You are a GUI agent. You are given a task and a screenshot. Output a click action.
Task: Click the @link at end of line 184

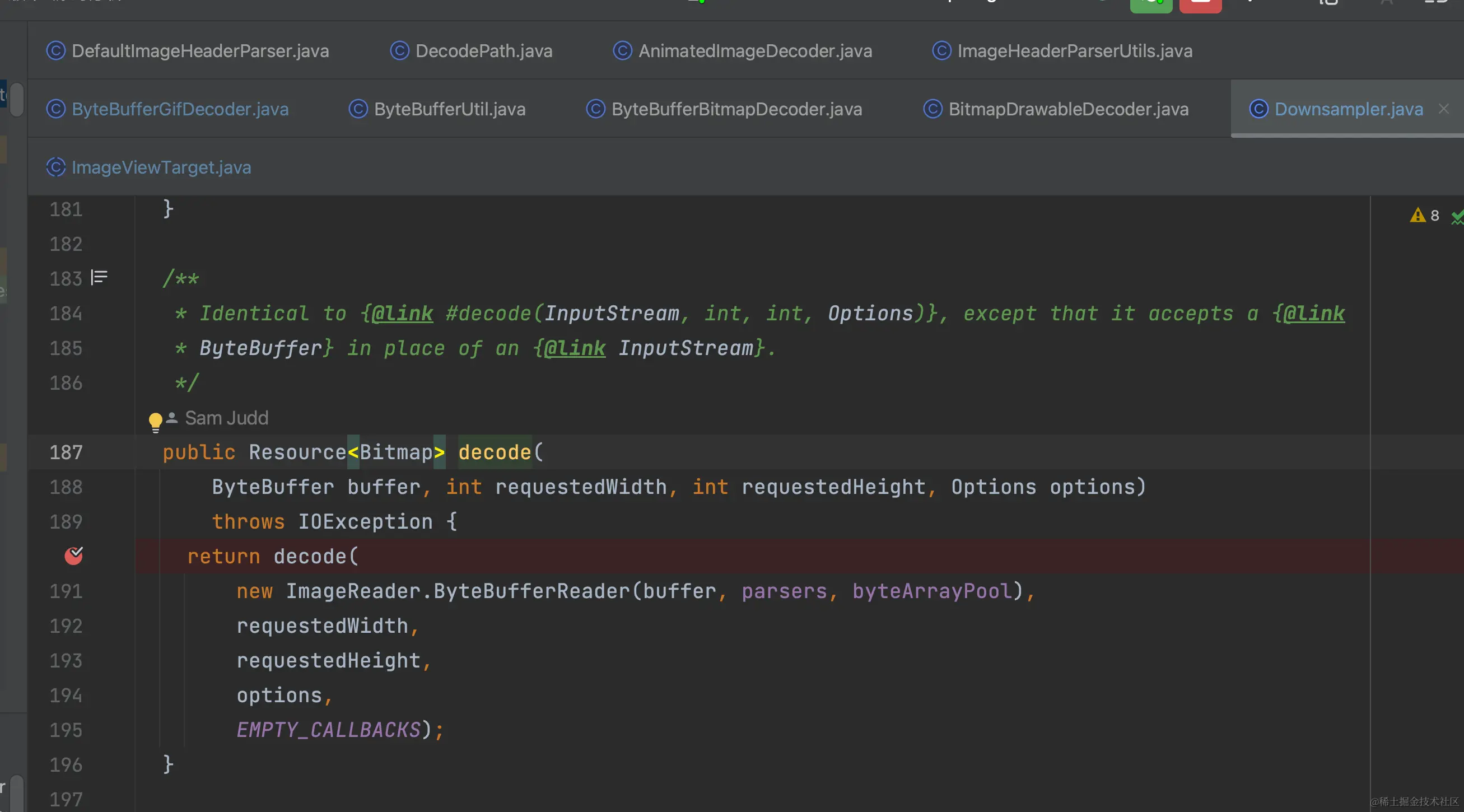(x=1314, y=314)
